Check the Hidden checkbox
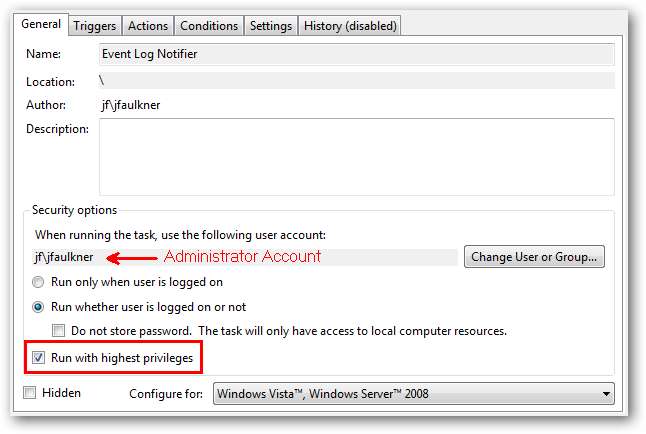The image size is (646, 434). tap(30, 393)
